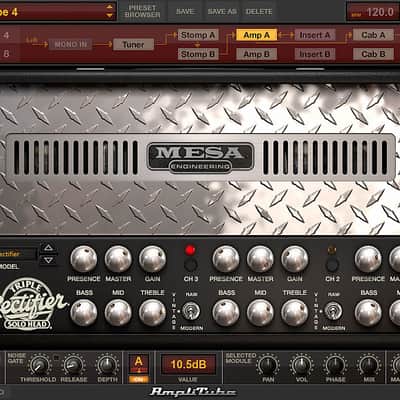The image size is (400, 400).
Task: Open the Insert B module
Action: pyautogui.click(x=315, y=54)
